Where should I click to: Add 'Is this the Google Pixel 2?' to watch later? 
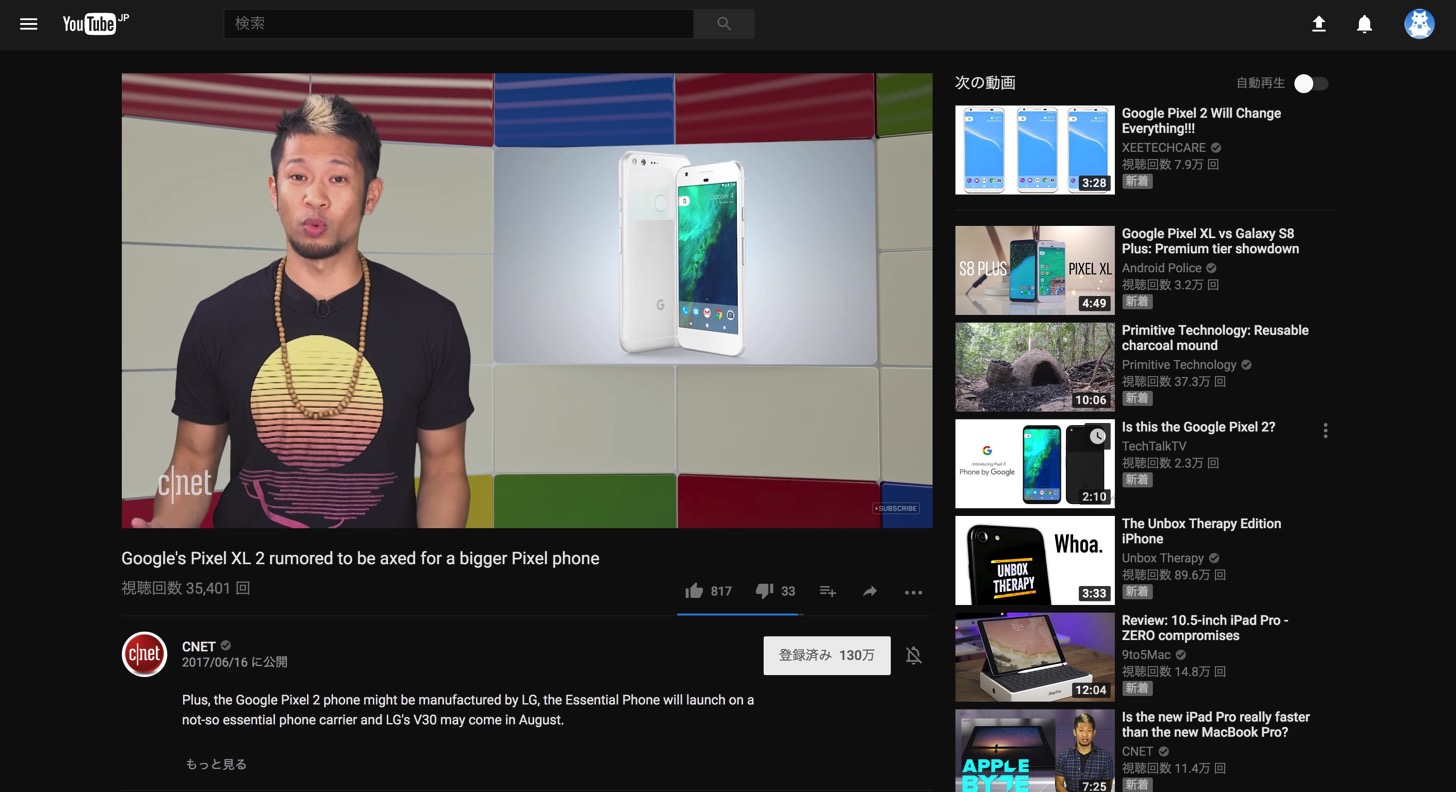point(1098,436)
